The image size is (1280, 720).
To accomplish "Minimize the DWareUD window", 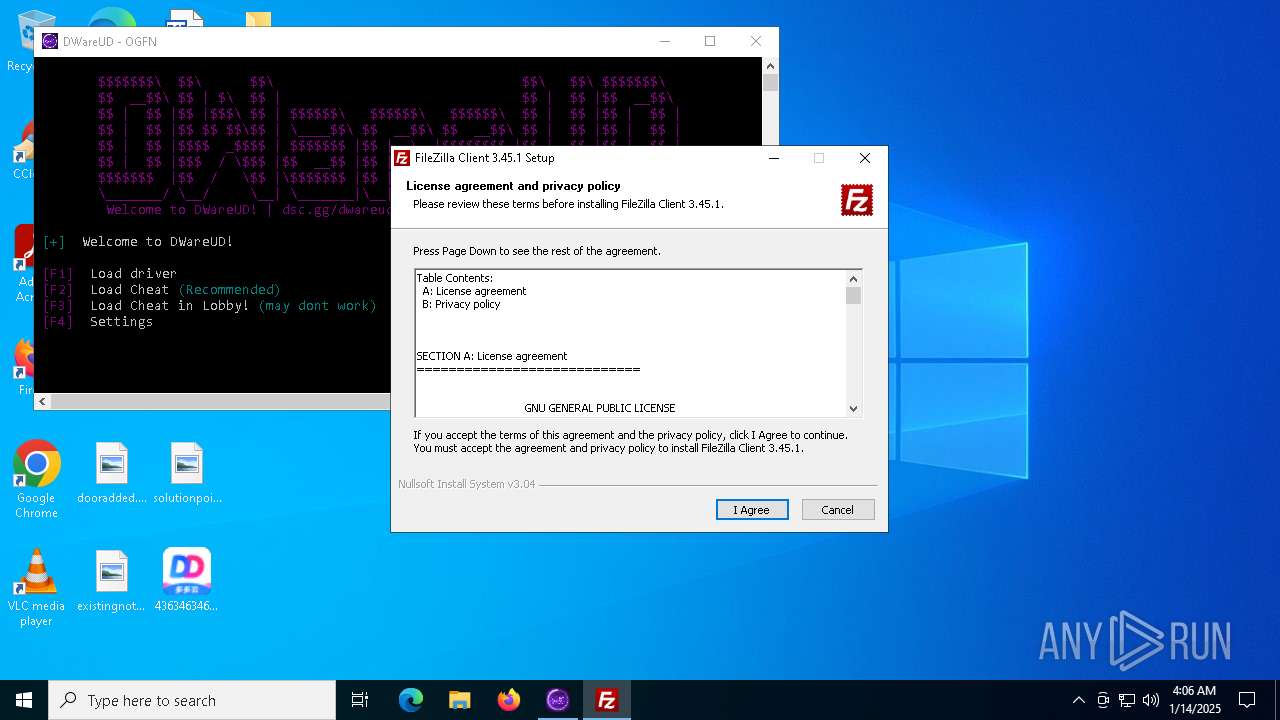I will [x=665, y=41].
